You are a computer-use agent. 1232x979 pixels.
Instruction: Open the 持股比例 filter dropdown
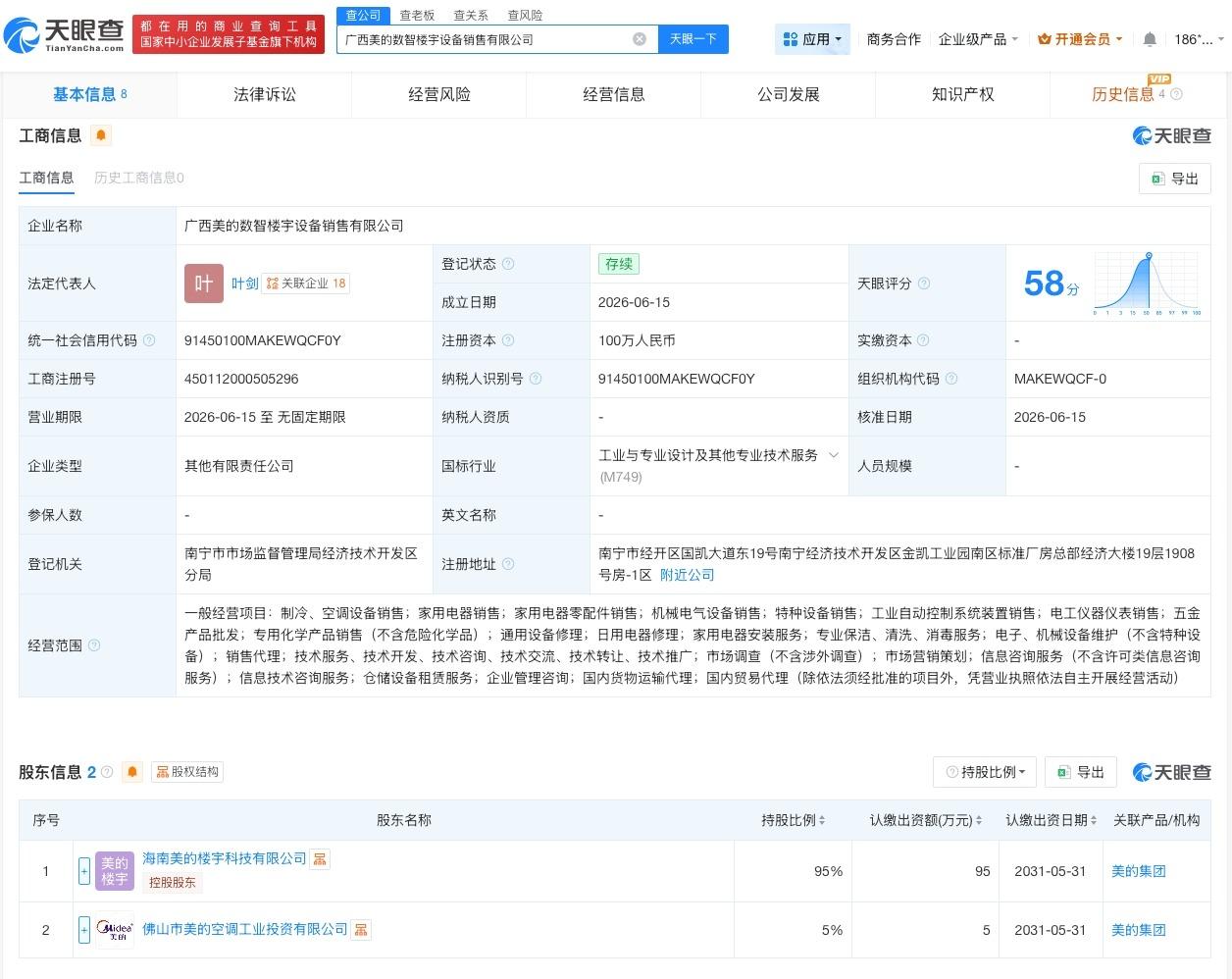985,772
